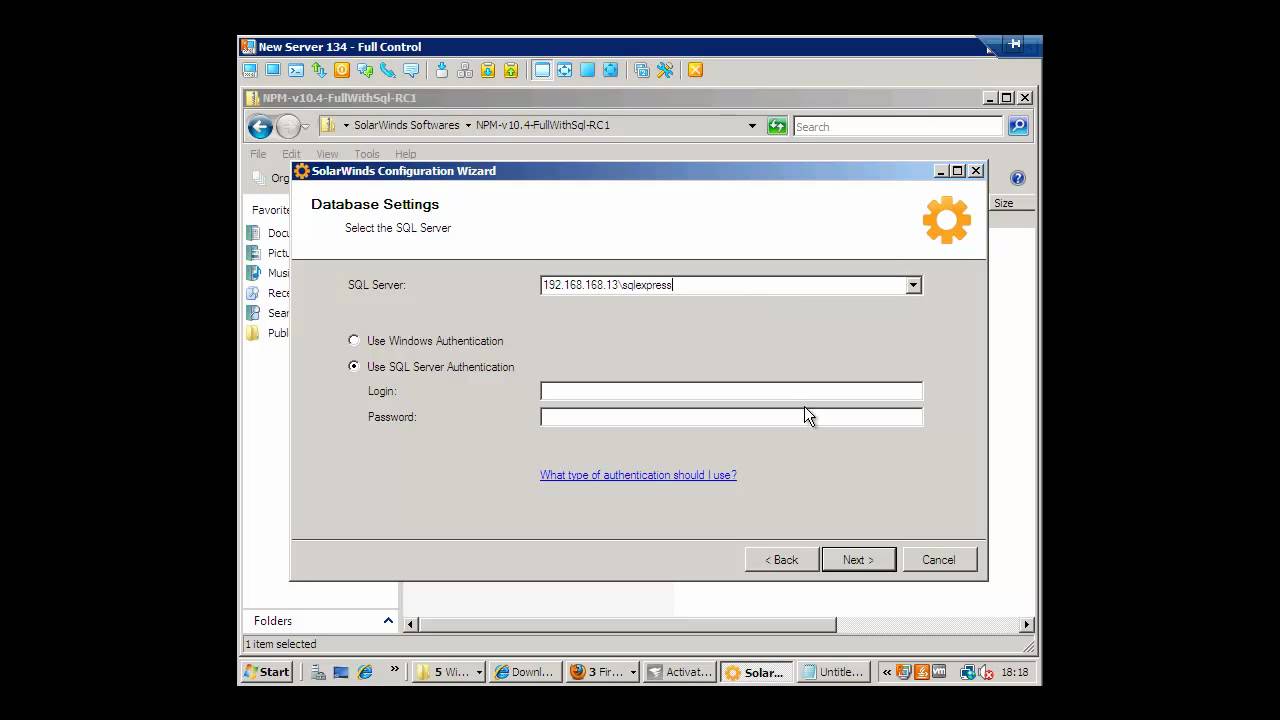The width and height of the screenshot is (1280, 720).
Task: Click the VMware tools tray icon
Action: pos(939,672)
